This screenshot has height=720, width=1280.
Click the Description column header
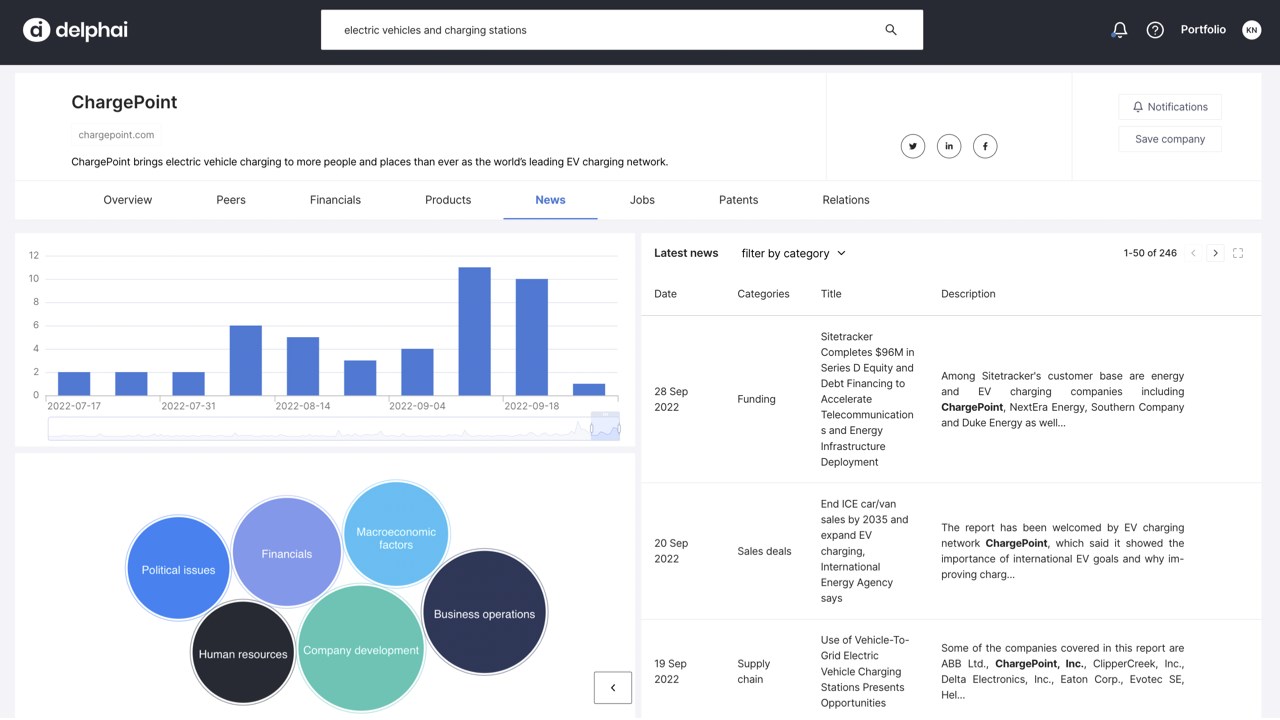[x=968, y=294]
